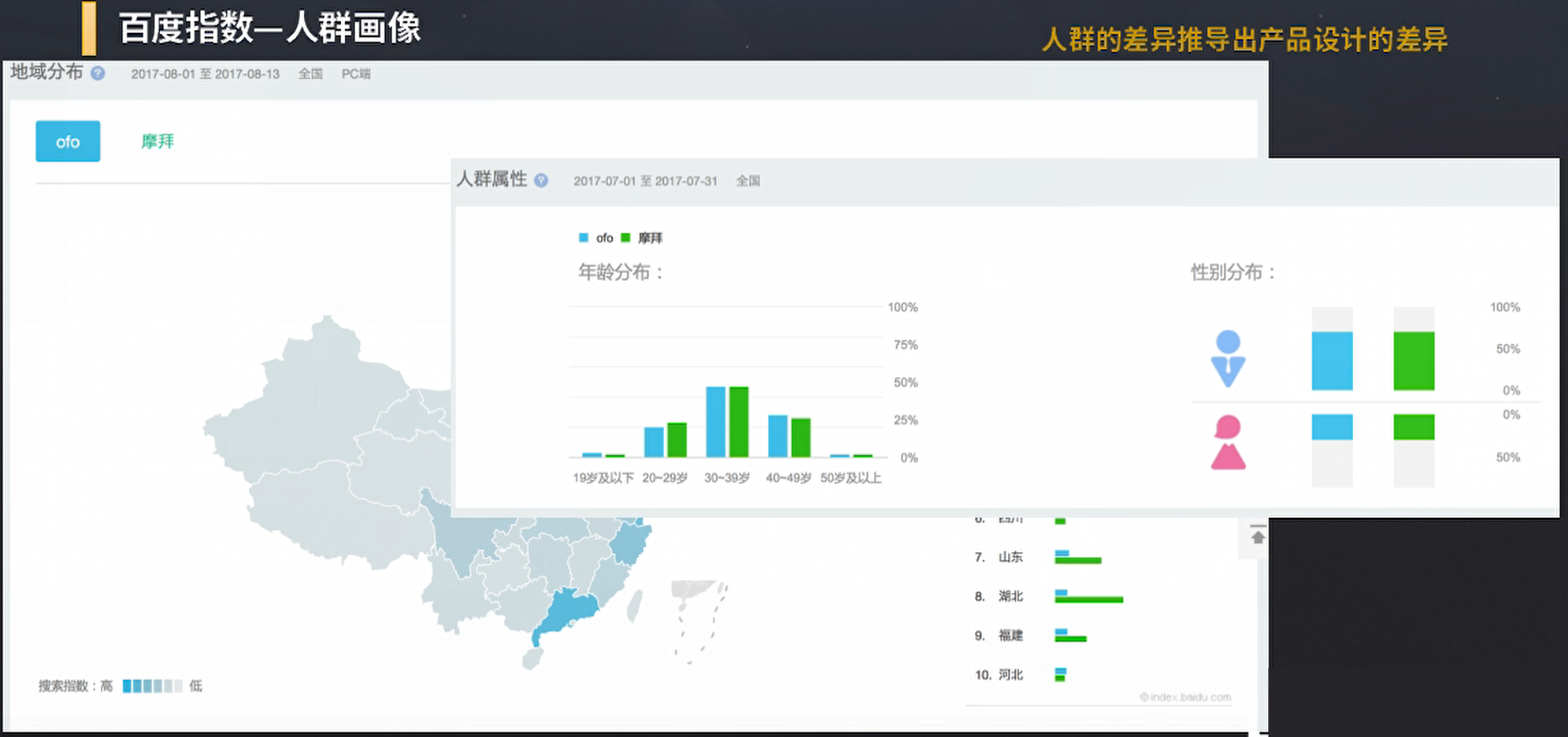
Task: Click the 人群属性 heading
Action: [491, 180]
